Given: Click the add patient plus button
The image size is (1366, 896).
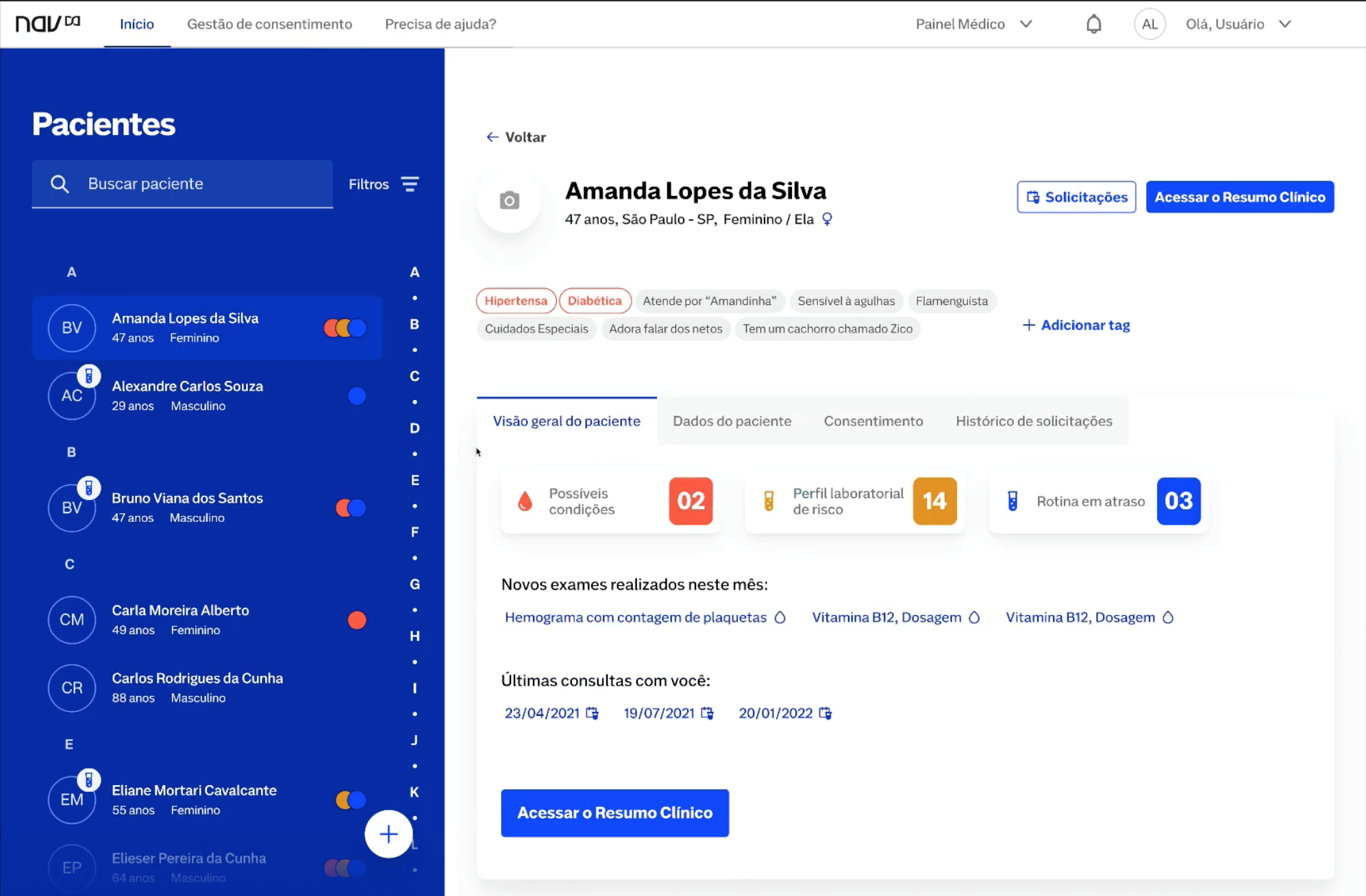Looking at the screenshot, I should point(388,834).
